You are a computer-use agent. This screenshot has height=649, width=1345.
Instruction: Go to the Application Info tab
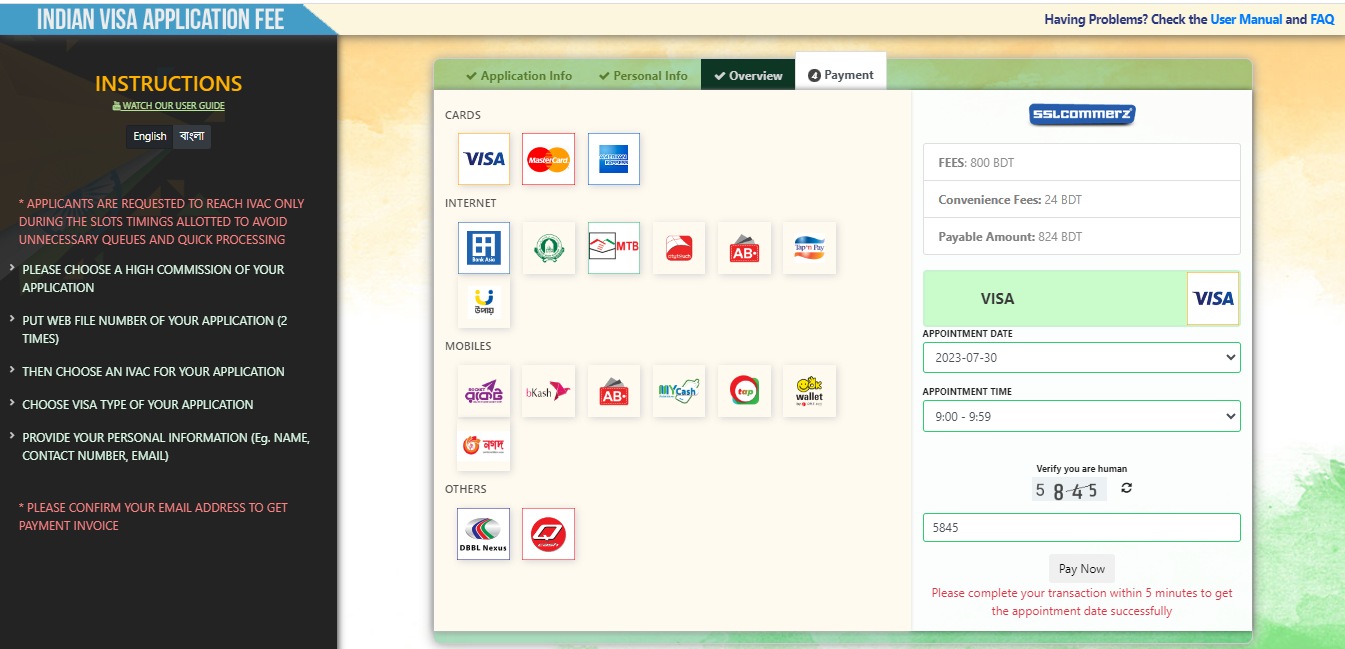519,76
